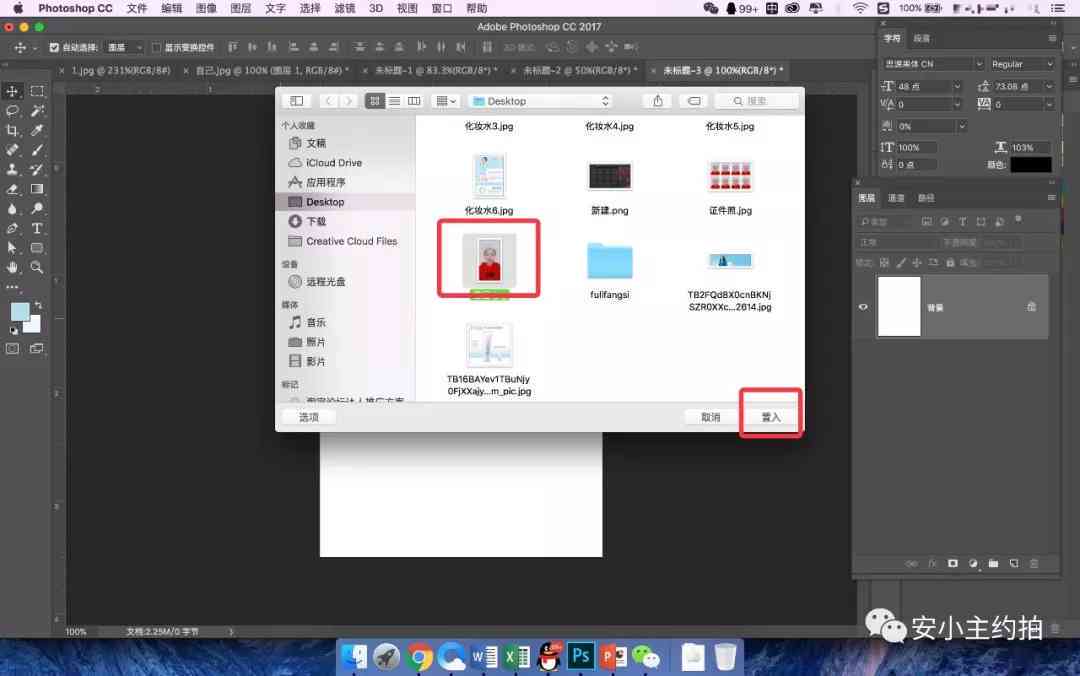Select the Crop tool

12,130
